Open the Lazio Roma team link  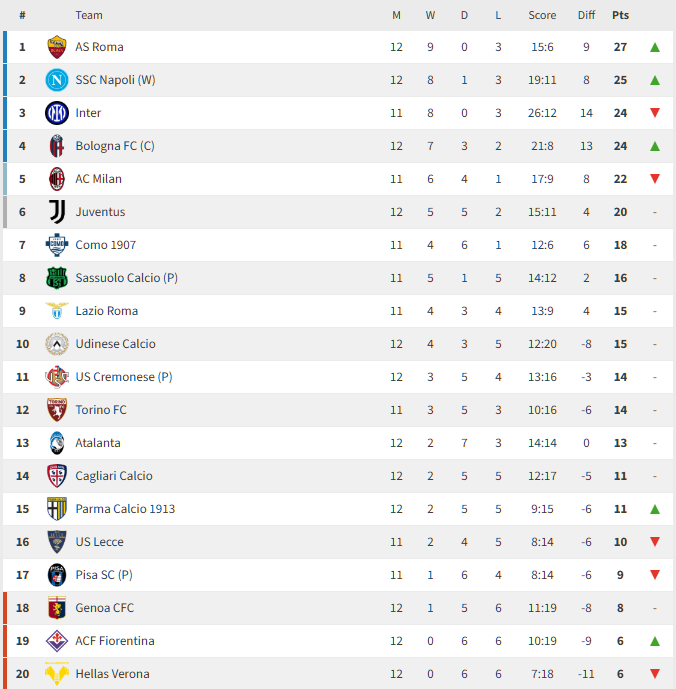pos(106,311)
